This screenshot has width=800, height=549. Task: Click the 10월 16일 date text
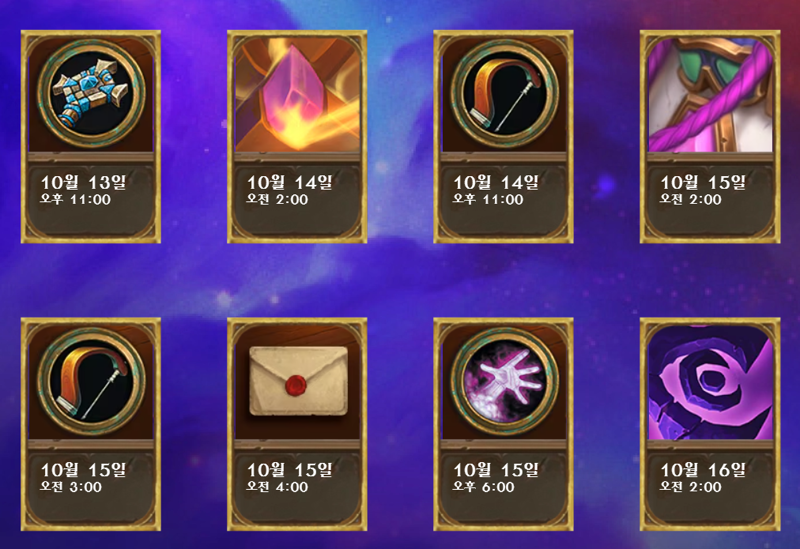click(x=703, y=469)
